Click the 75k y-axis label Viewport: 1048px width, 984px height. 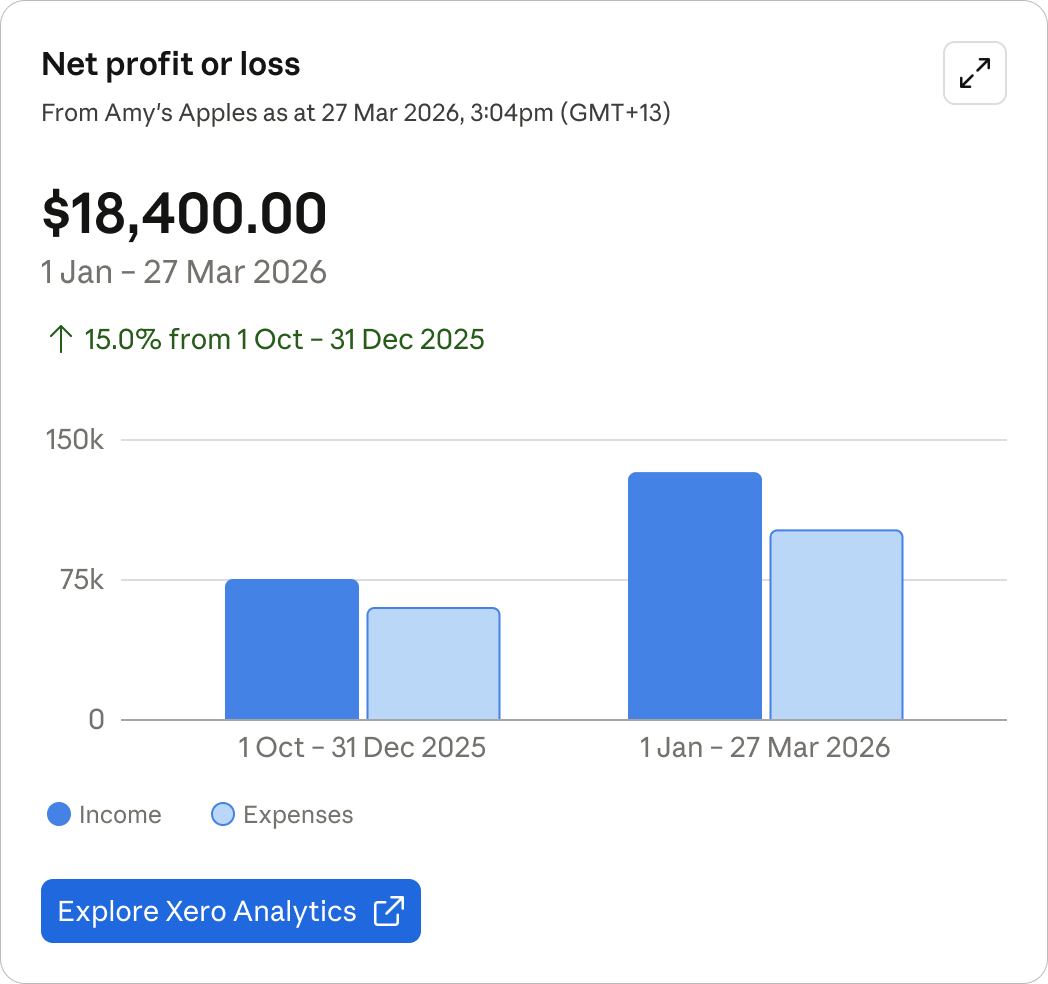click(x=82, y=580)
